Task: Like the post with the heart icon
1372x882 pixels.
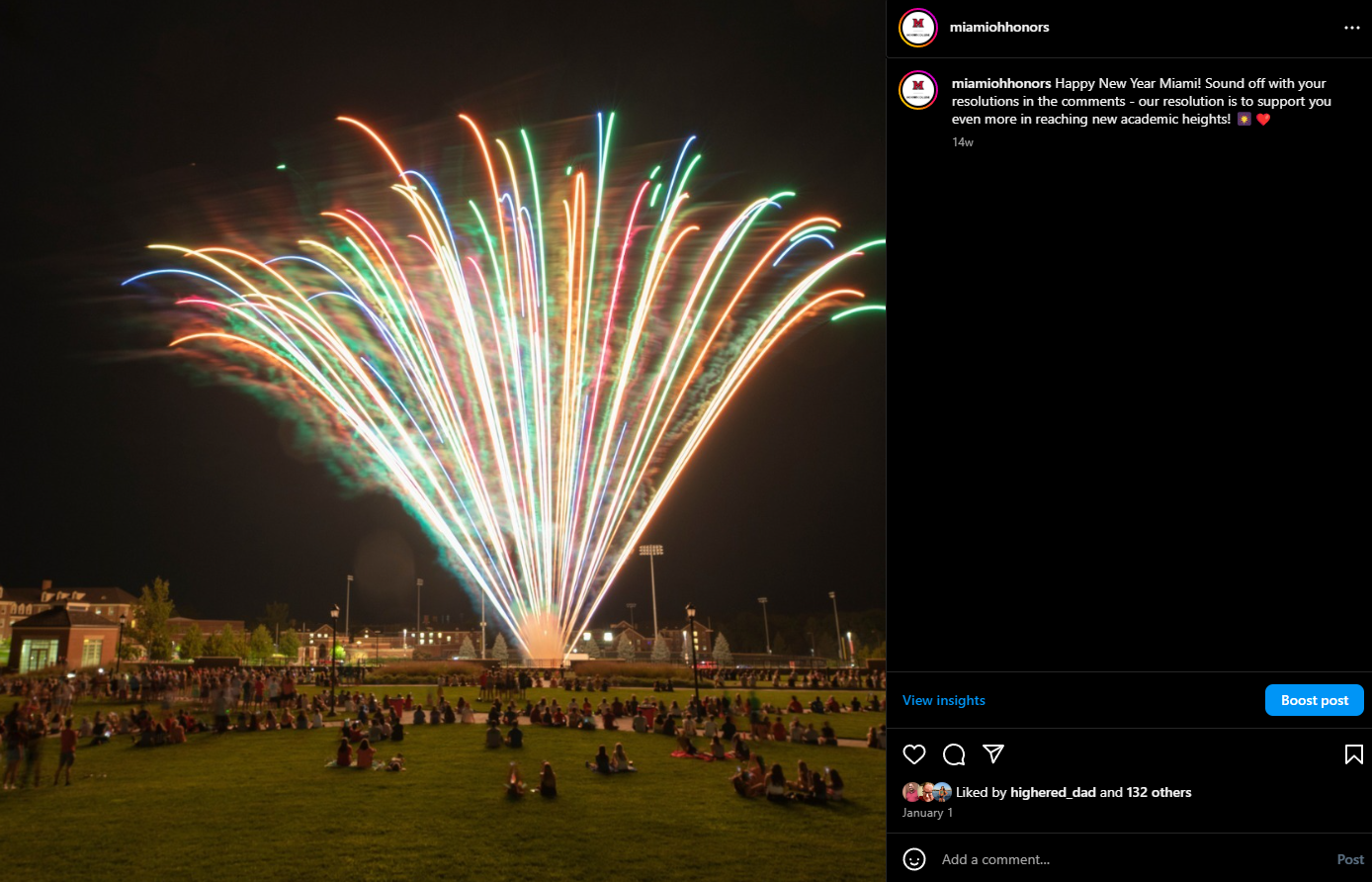Action: 914,755
